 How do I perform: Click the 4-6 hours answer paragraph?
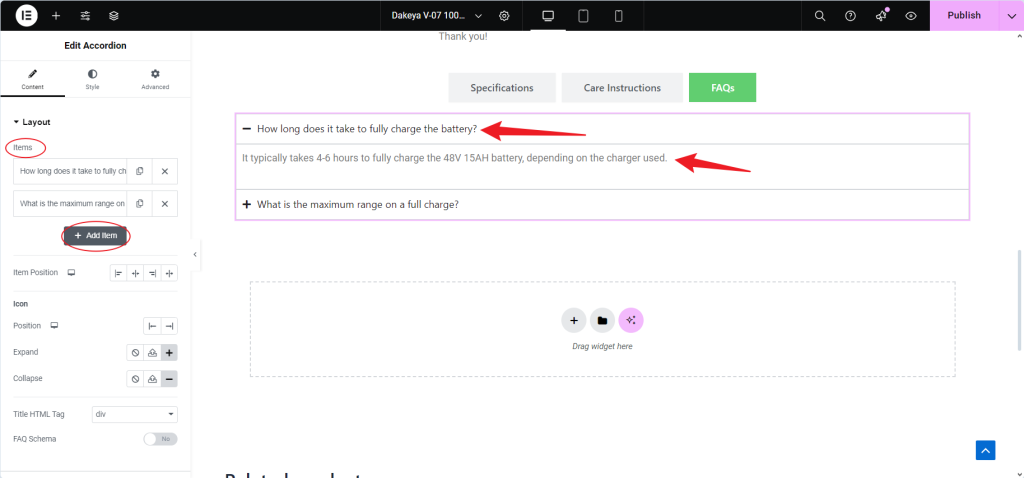(x=455, y=158)
